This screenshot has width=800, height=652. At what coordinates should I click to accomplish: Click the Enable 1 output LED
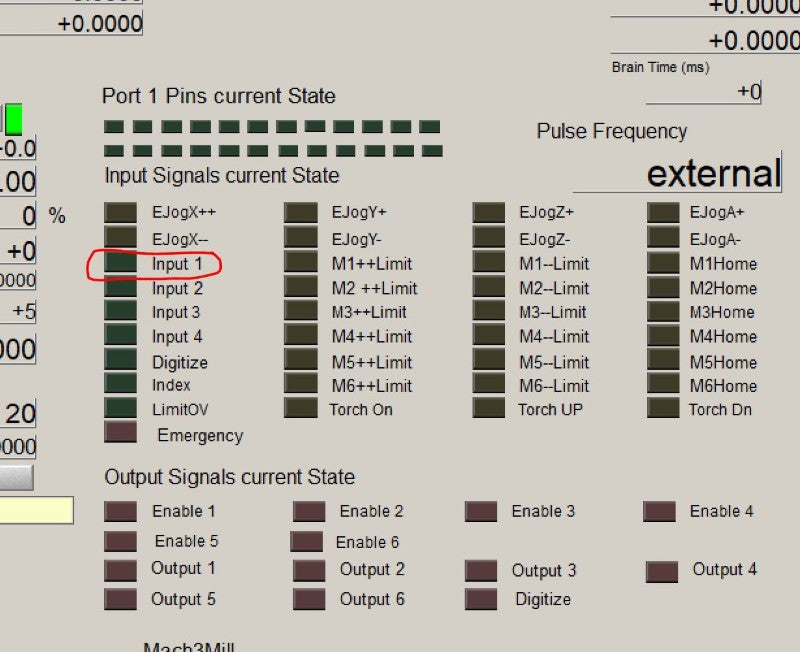(121, 511)
